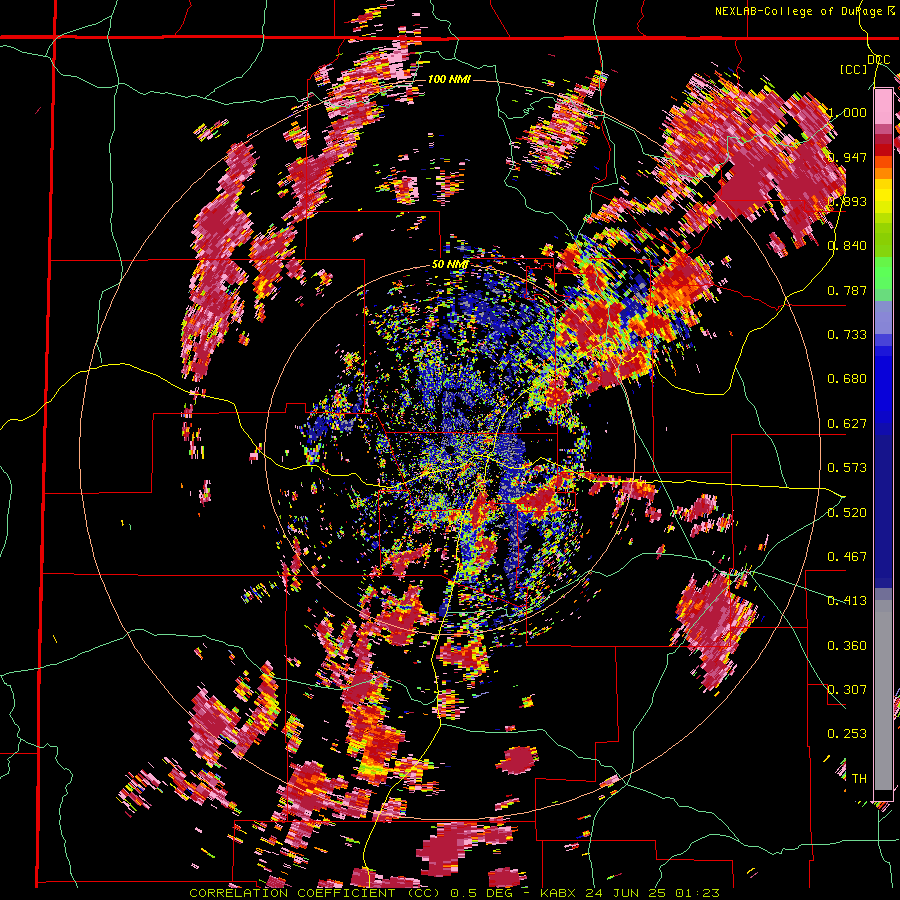Click the TH label on the legend
This screenshot has height=900, width=900.
click(859, 779)
